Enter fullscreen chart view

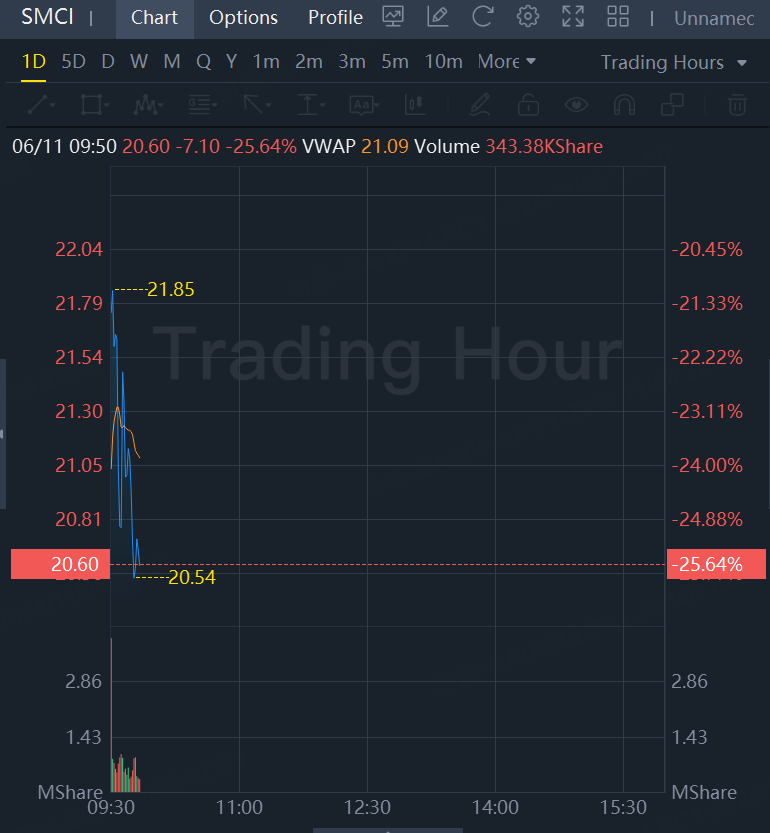pos(572,17)
